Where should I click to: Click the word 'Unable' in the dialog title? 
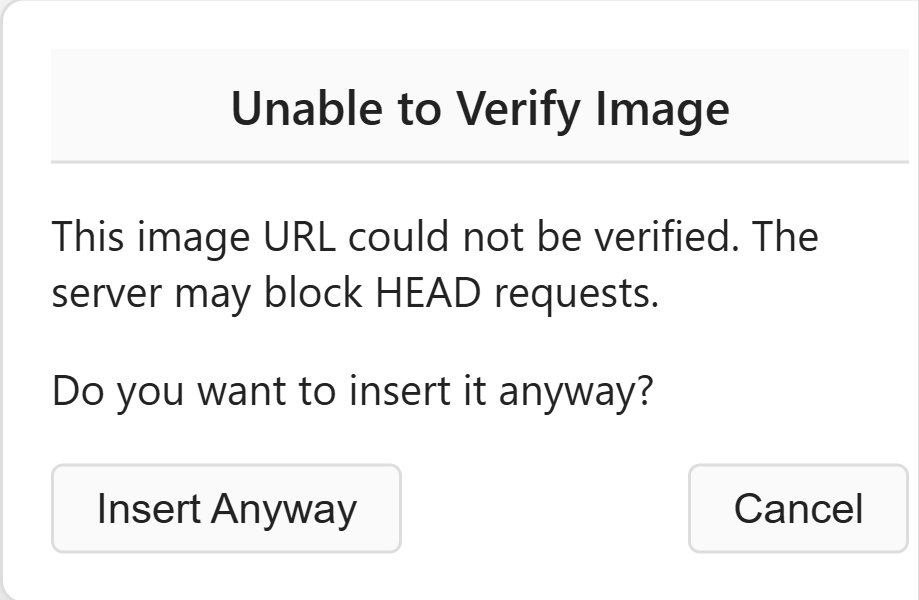pyautogui.click(x=295, y=108)
